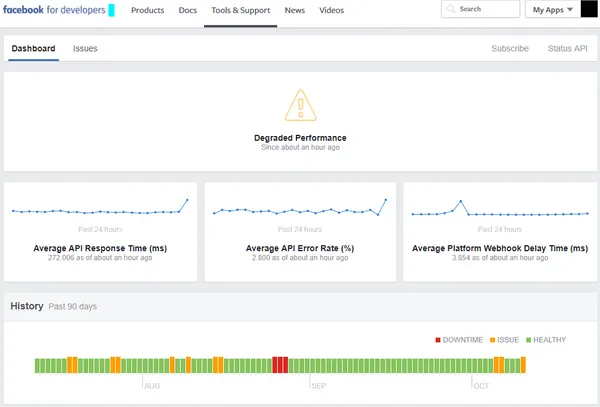
Task: Open the profile avatar at top right
Action: coord(590,10)
